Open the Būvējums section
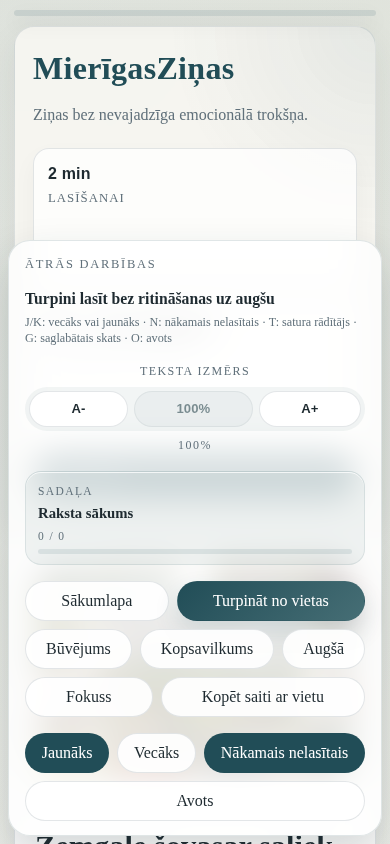The image size is (390, 844). tap(79, 649)
